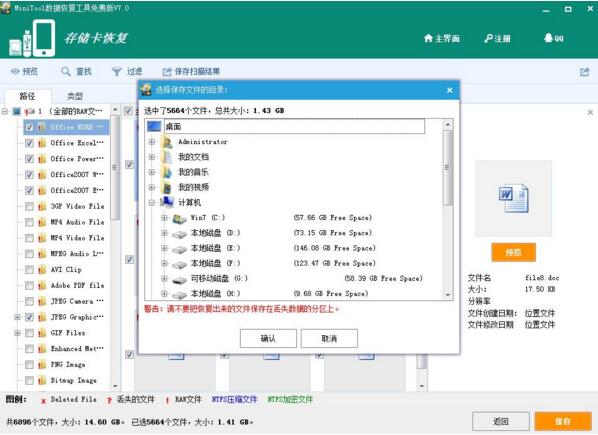The width and height of the screenshot is (598, 435).
Task: Click the 查找 magnifier toolbar item
Action: point(76,71)
